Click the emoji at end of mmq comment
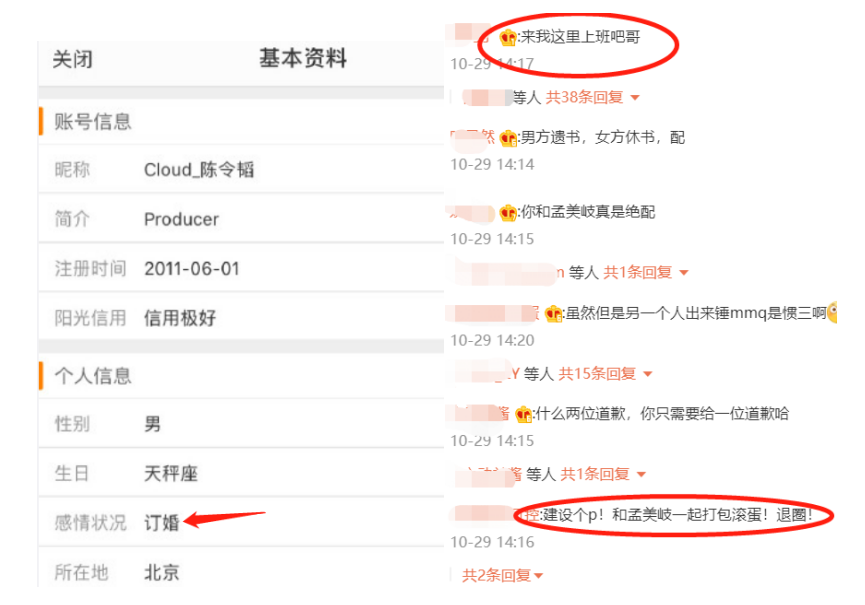Viewport: 865px width, 605px height. [x=832, y=312]
